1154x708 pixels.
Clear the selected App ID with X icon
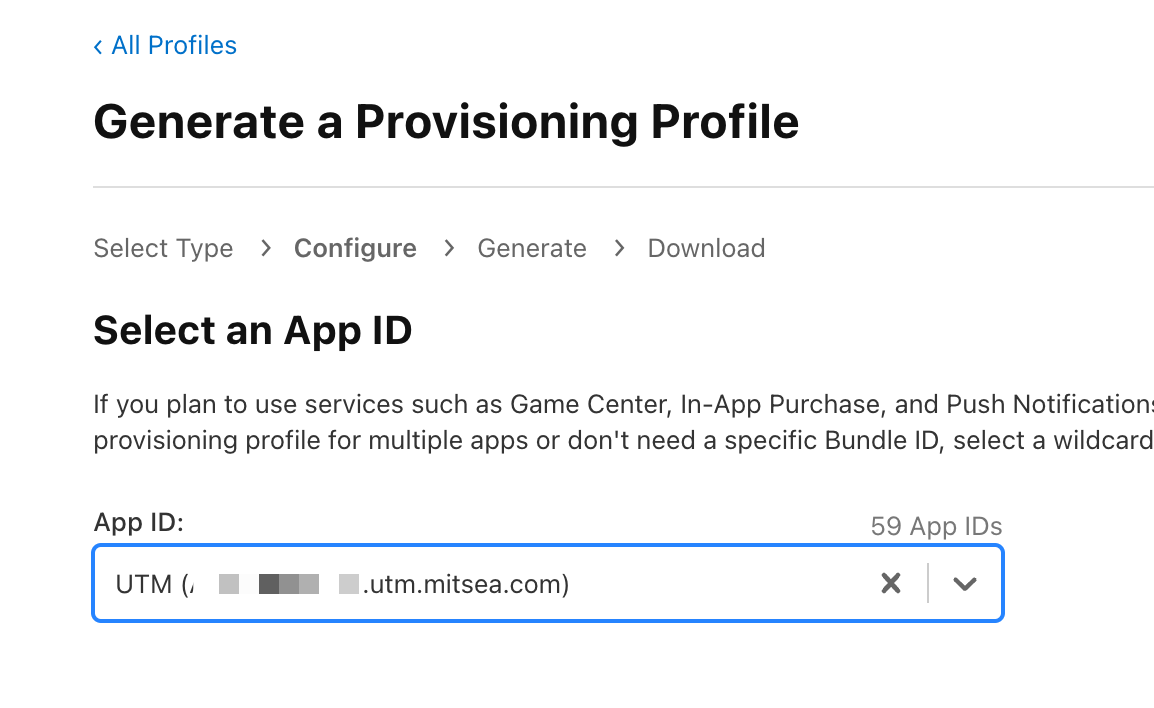point(890,584)
